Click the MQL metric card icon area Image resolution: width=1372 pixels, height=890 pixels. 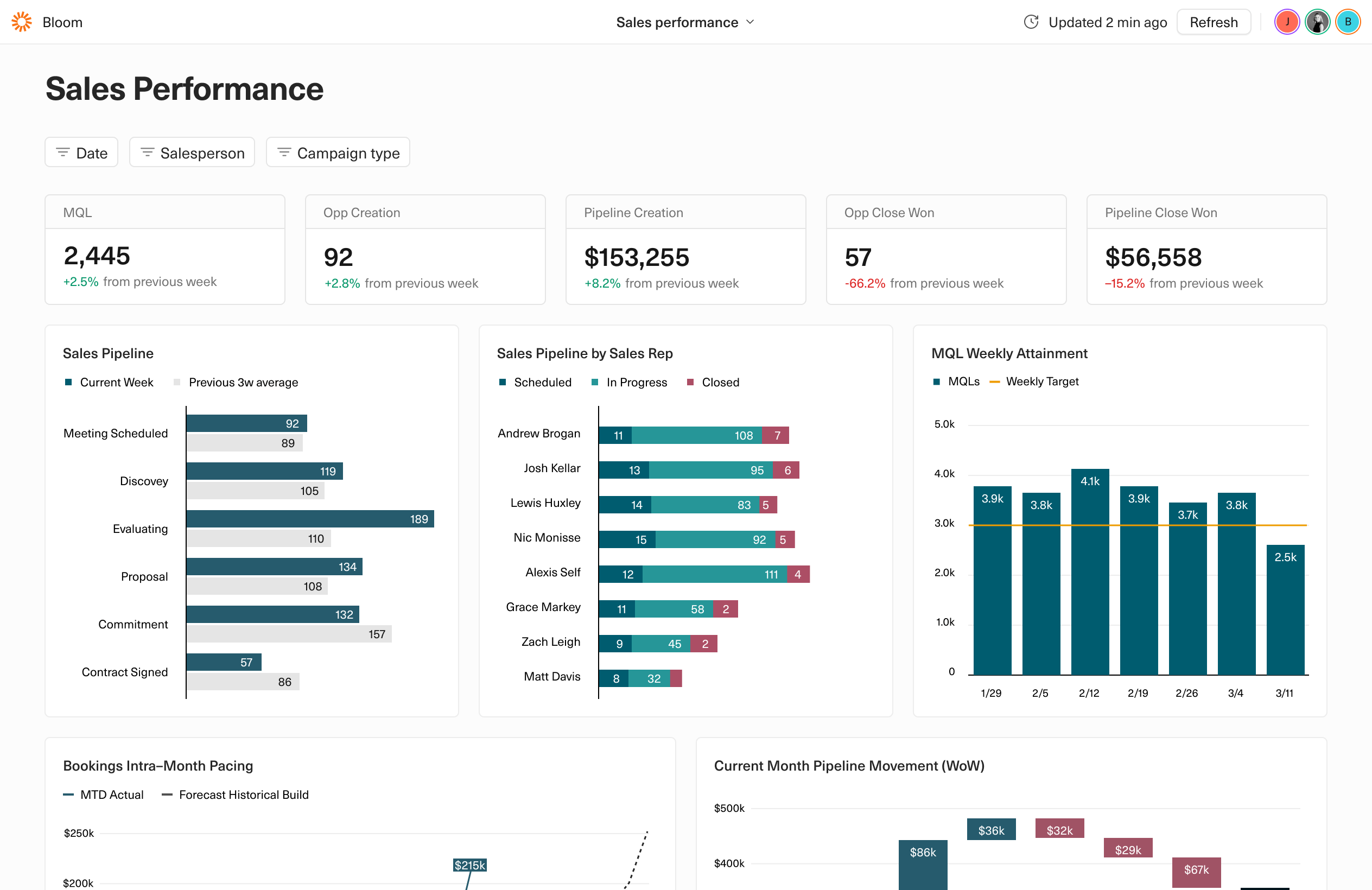click(165, 212)
